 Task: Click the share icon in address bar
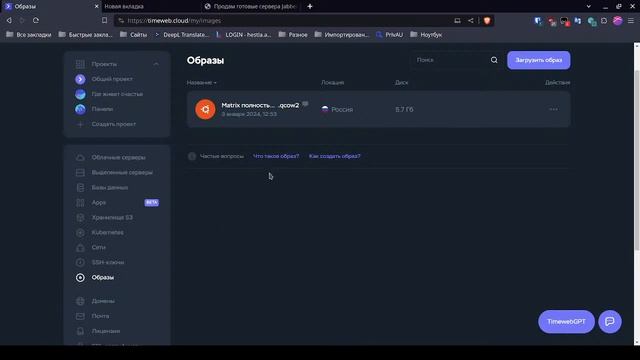coord(471,20)
